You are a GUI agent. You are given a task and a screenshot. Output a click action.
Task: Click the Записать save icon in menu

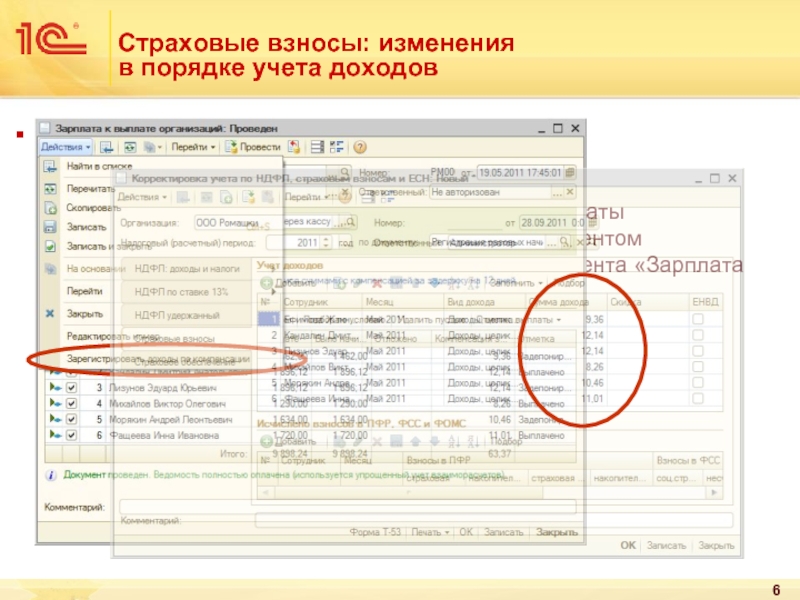click(x=48, y=227)
